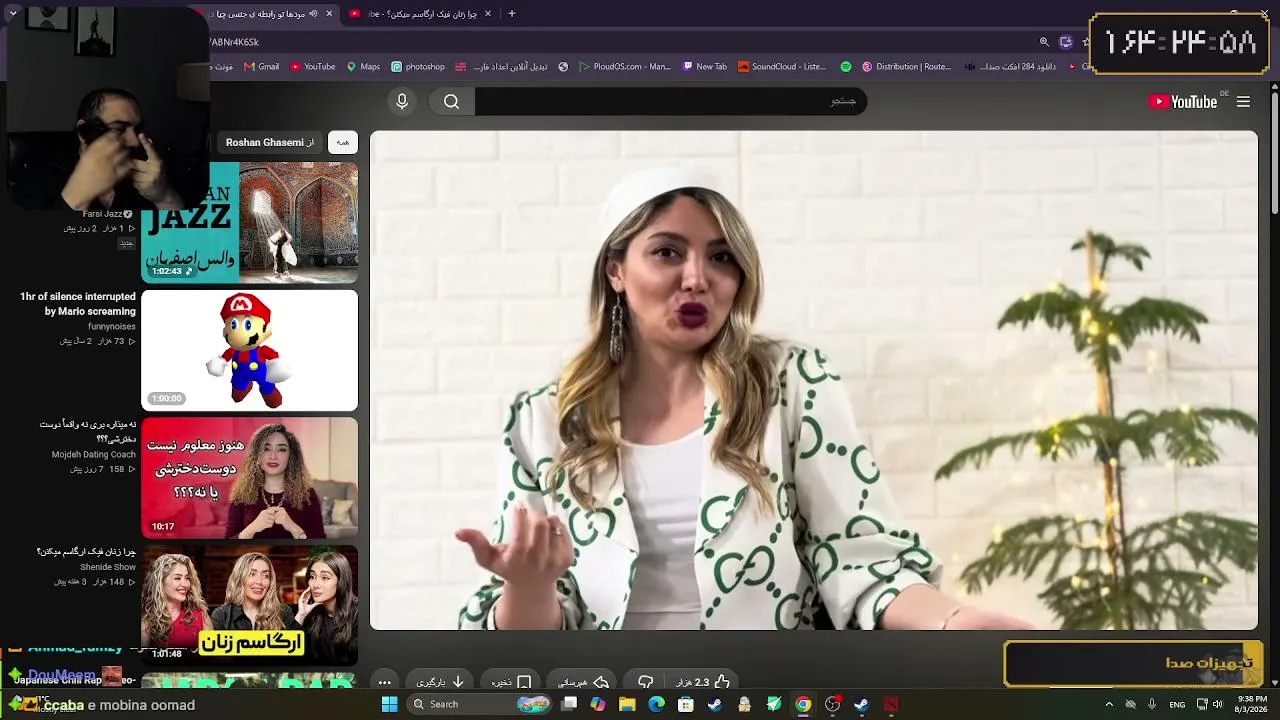The width and height of the screenshot is (1280, 720).
Task: Dislike the video with thumbs down
Action: click(646, 682)
